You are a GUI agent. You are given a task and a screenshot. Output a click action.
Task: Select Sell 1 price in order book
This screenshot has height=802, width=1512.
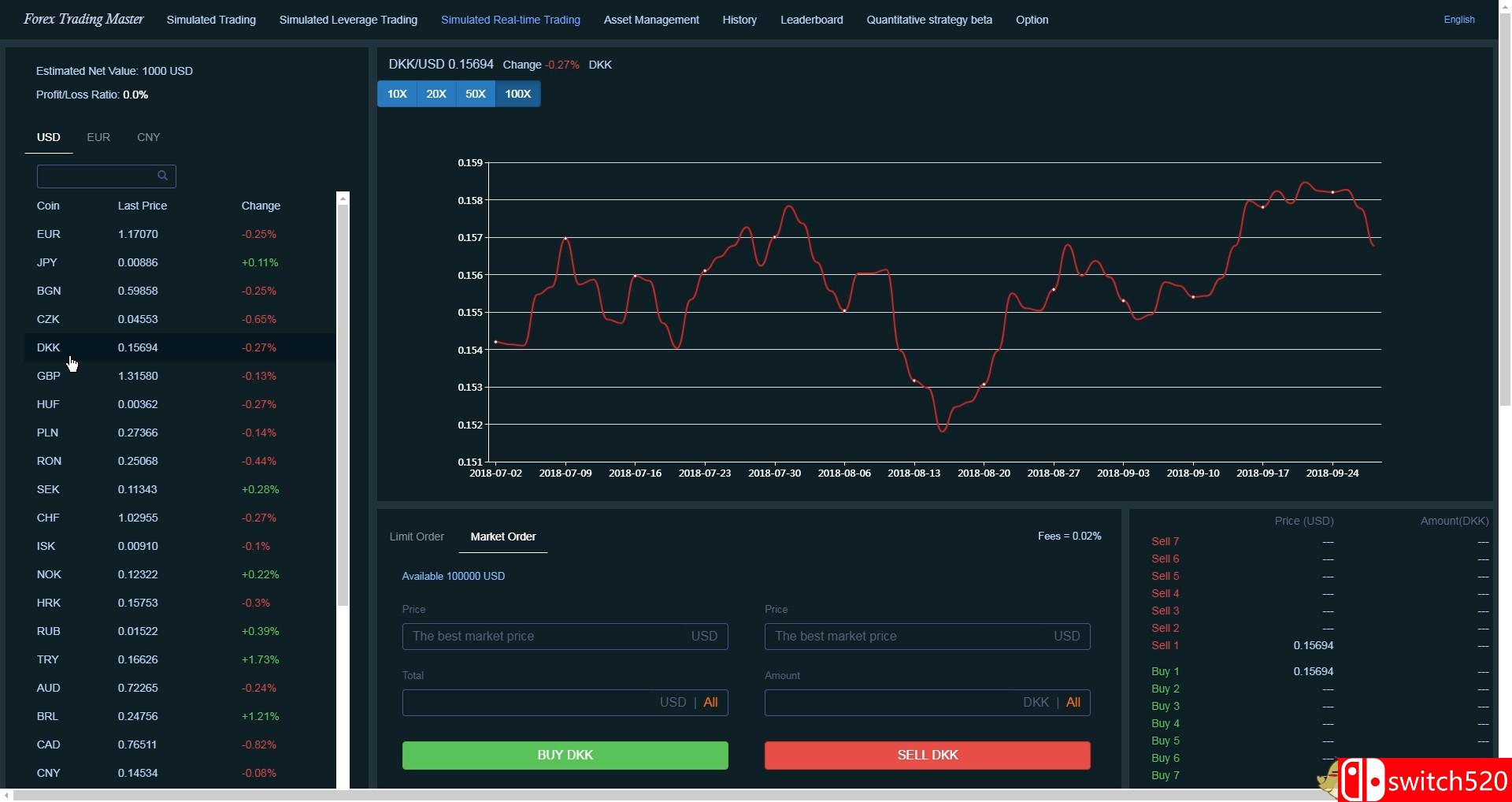point(1313,645)
